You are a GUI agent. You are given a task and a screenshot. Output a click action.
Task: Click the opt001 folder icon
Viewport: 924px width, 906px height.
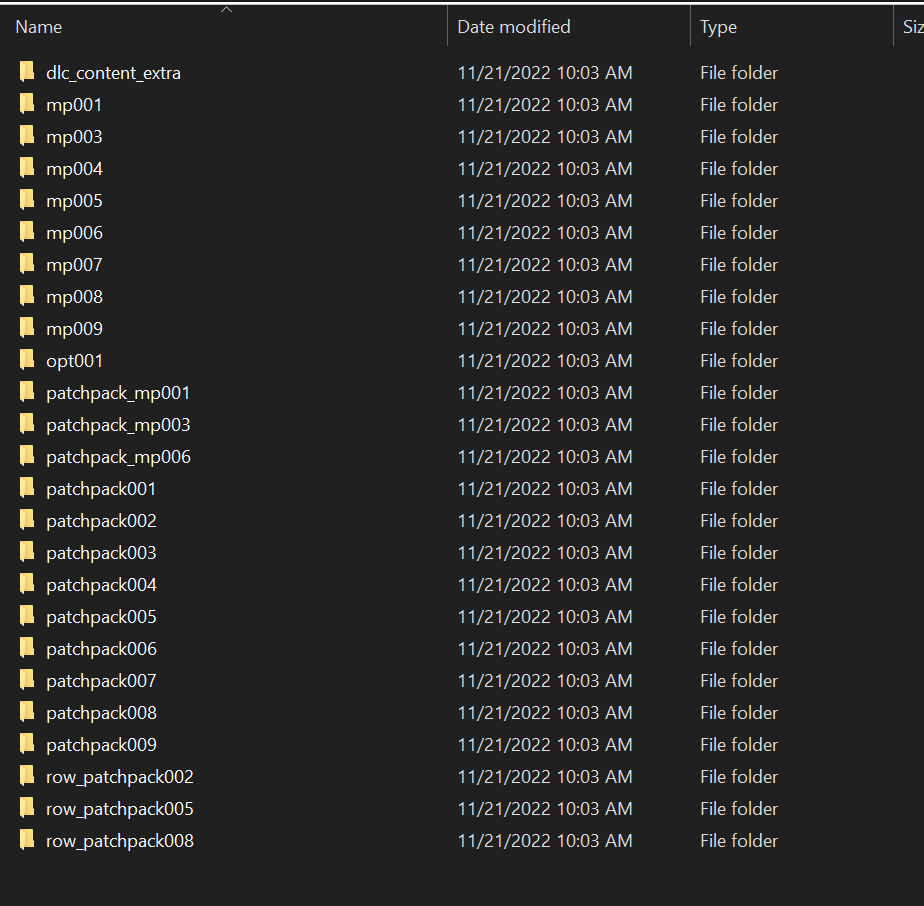tap(27, 360)
